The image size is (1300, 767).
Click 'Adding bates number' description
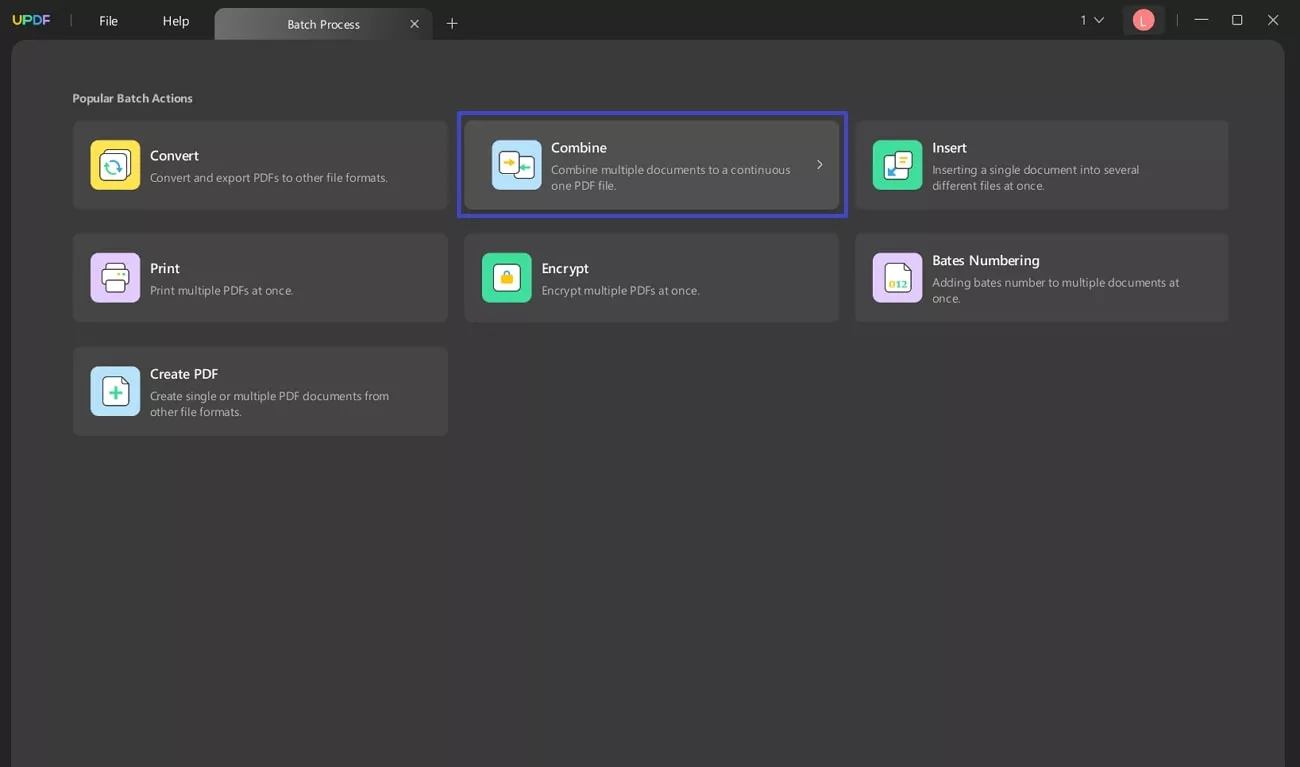pyautogui.click(x=1056, y=291)
